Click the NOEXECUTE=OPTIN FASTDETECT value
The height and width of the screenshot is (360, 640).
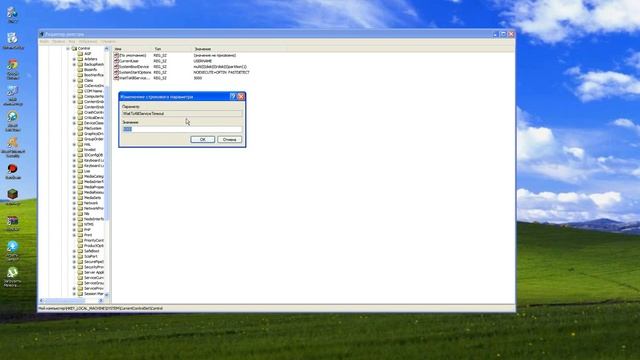(x=221, y=72)
